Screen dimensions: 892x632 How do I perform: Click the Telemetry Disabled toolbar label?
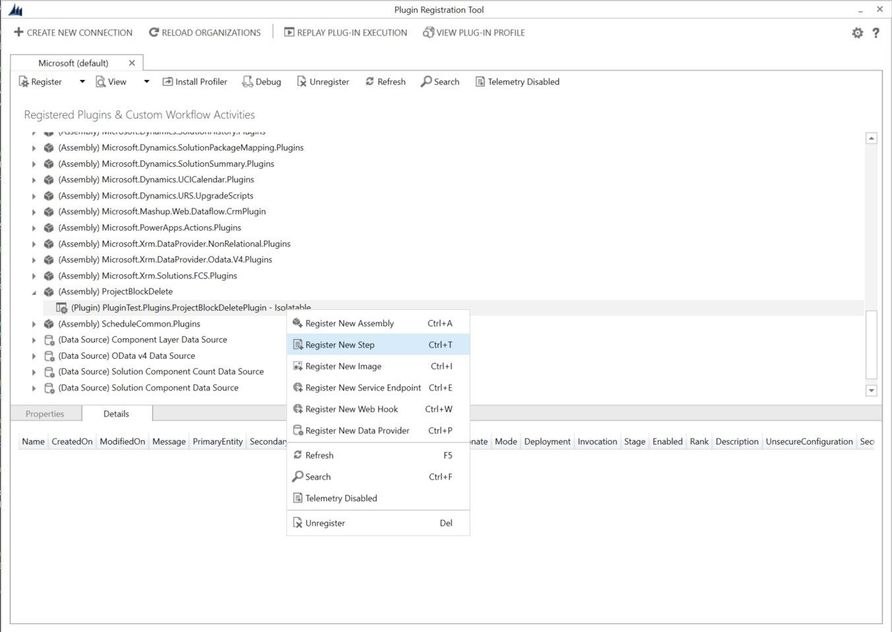(523, 82)
